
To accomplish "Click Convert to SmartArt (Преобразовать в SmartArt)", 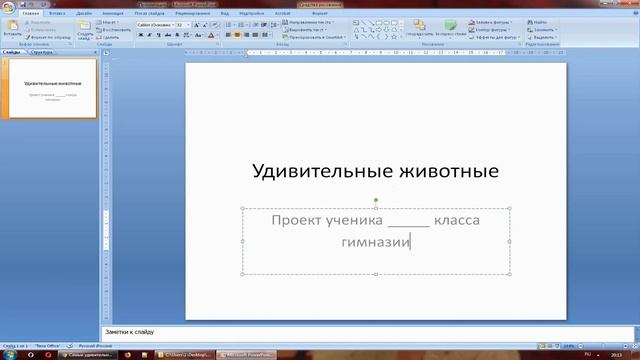I will 314,37.
